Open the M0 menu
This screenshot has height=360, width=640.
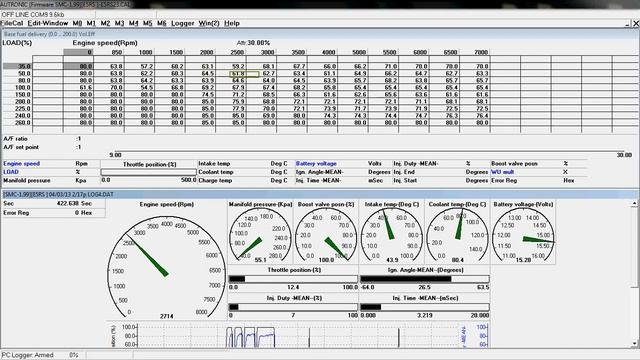click(x=77, y=23)
